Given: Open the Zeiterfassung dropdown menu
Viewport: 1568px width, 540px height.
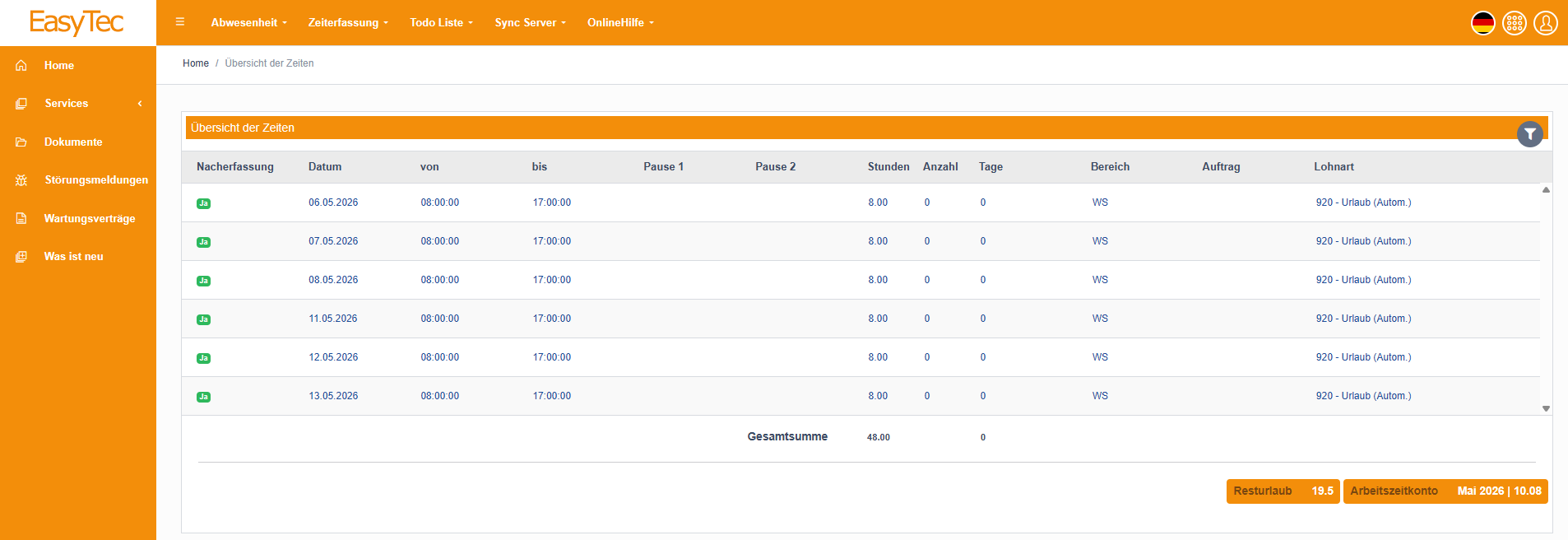Looking at the screenshot, I should [x=348, y=22].
